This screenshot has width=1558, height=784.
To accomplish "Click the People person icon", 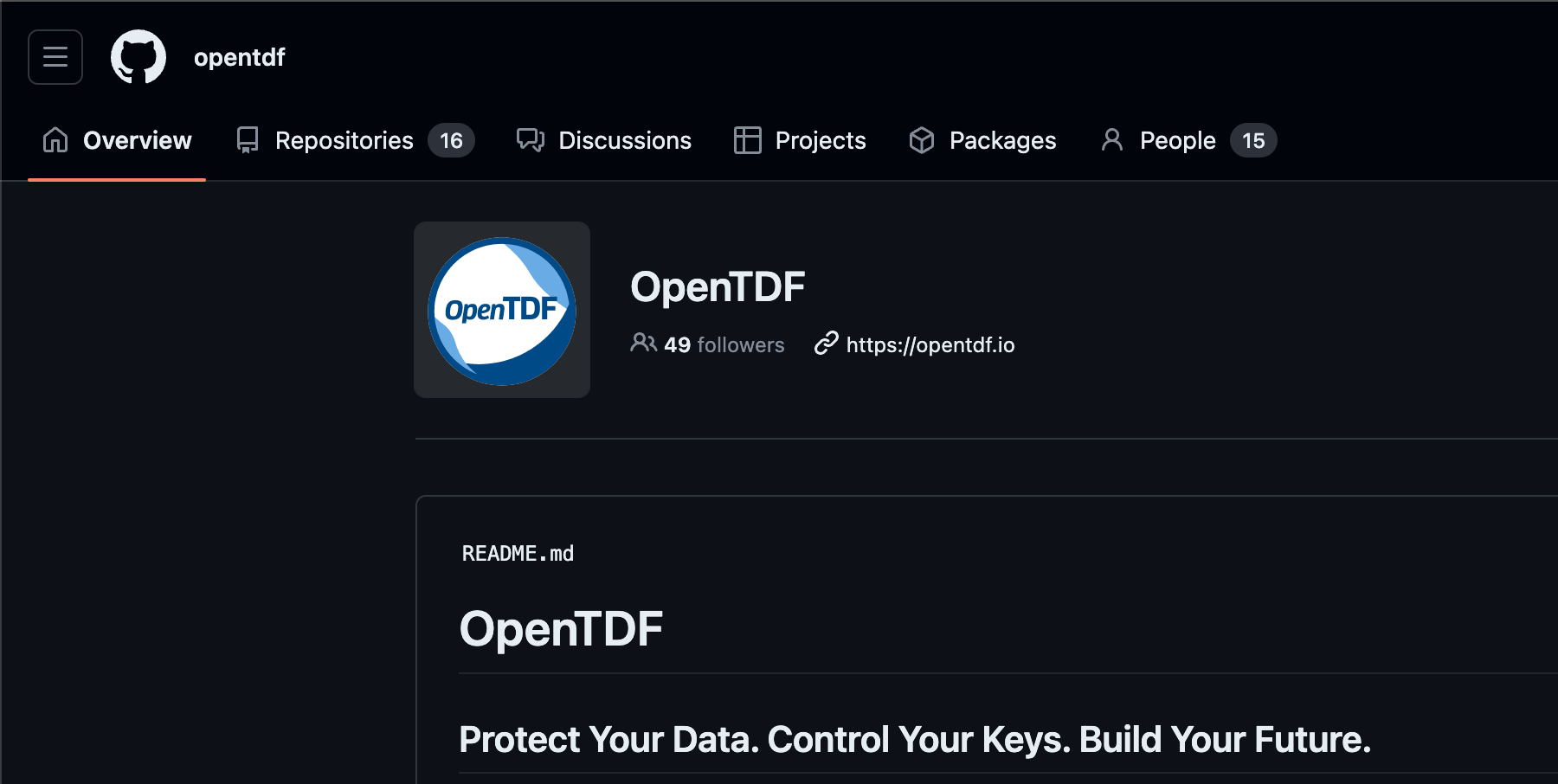I will click(1112, 140).
